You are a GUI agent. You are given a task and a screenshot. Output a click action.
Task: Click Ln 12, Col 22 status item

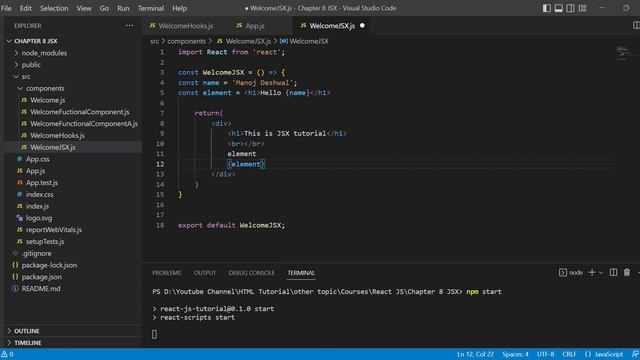[x=475, y=354]
